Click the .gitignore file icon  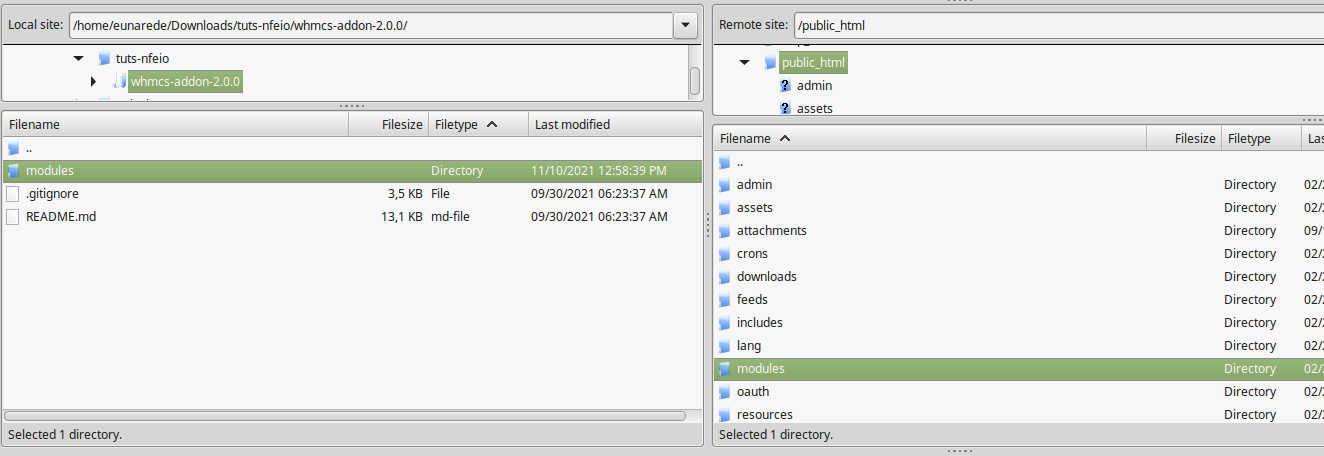tap(13, 194)
